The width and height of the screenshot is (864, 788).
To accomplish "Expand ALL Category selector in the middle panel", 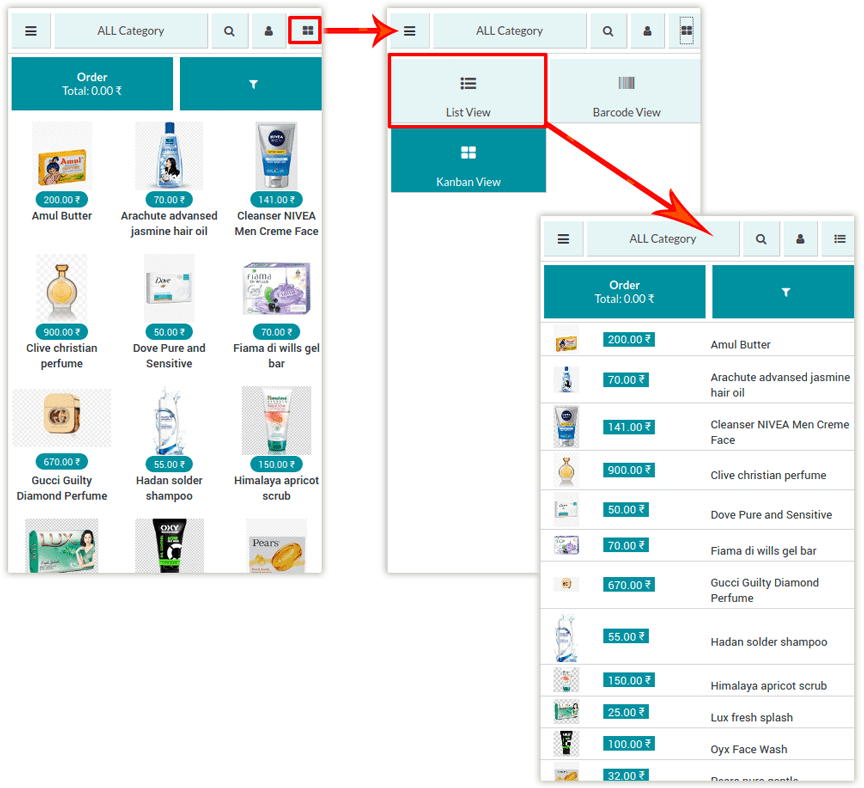I will tap(509, 31).
